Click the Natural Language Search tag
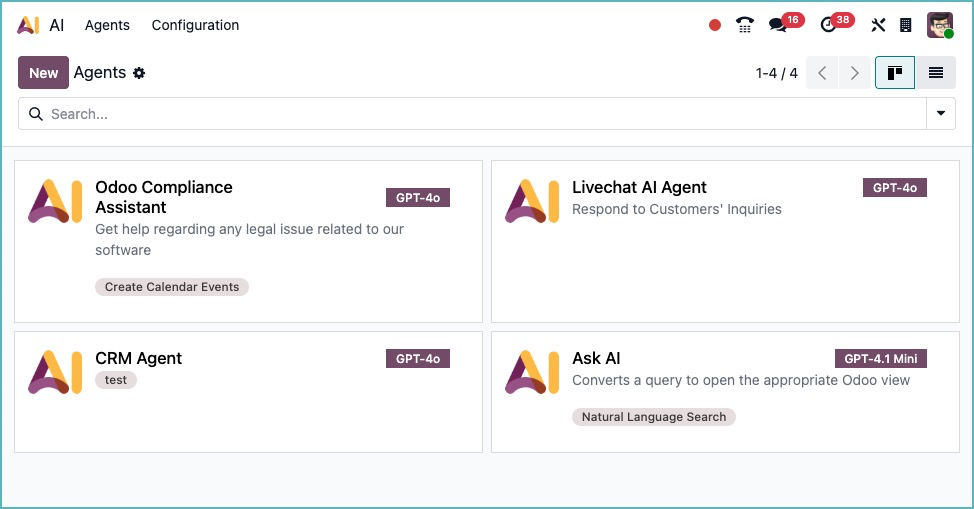This screenshot has width=974, height=509. pyautogui.click(x=654, y=417)
